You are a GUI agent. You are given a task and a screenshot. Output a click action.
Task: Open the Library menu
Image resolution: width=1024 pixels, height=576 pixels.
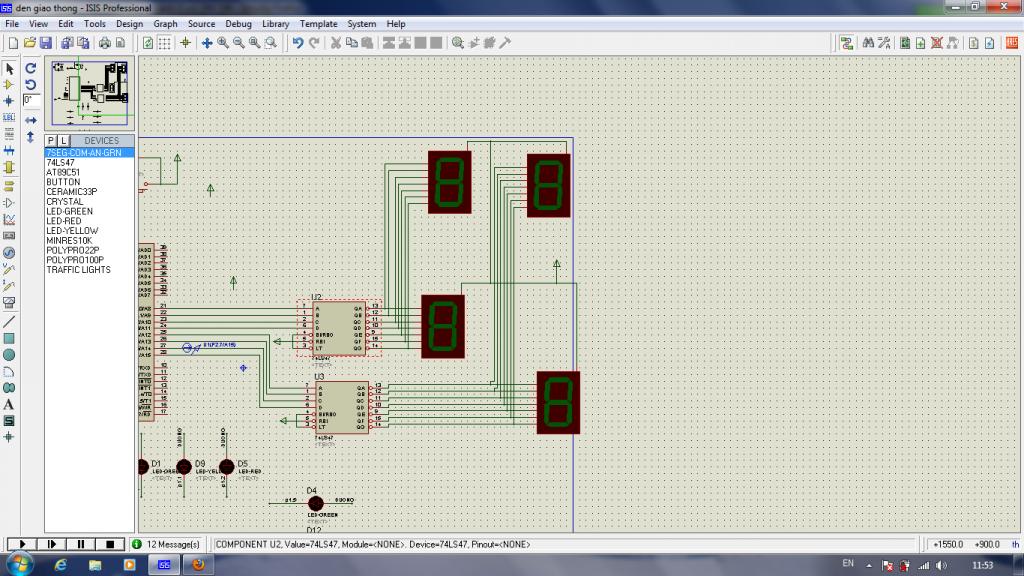[276, 23]
